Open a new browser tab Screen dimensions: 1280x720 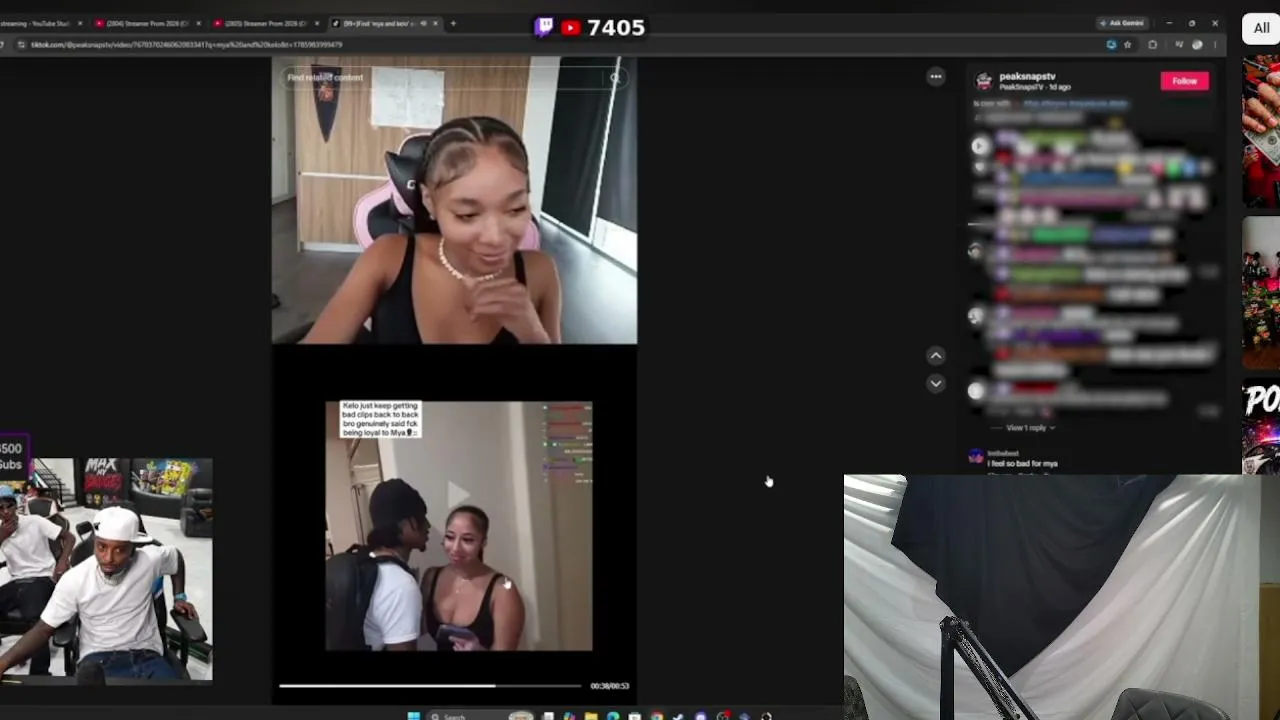pos(453,23)
